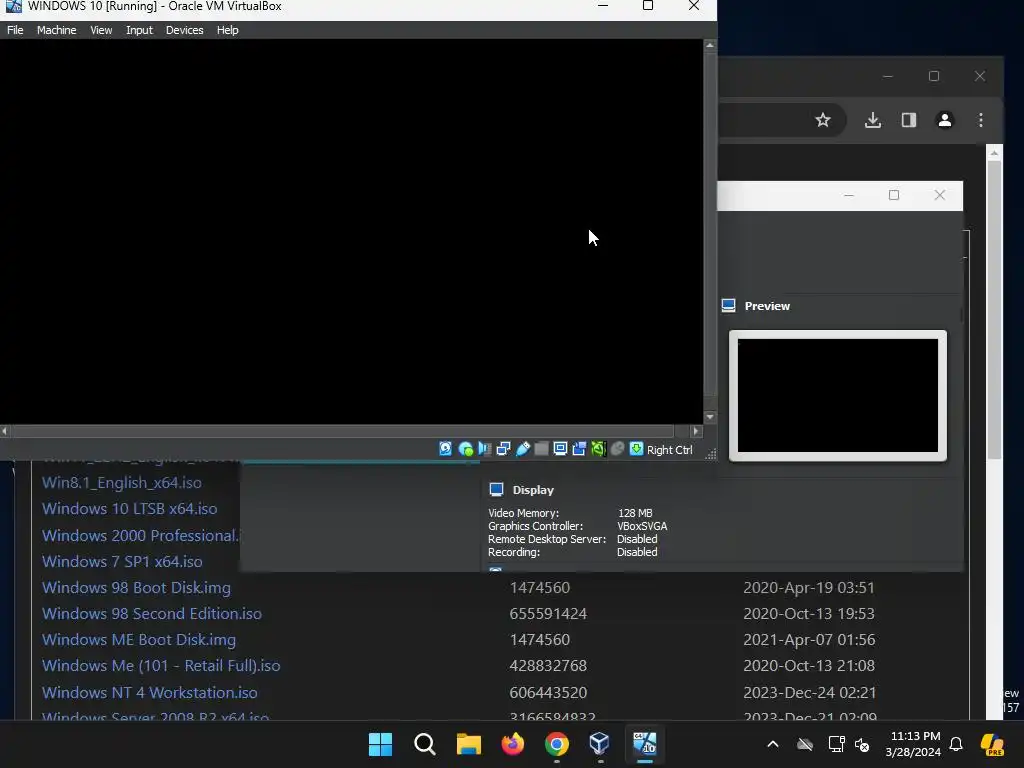Show hidden system tray icons

pyautogui.click(x=773, y=744)
